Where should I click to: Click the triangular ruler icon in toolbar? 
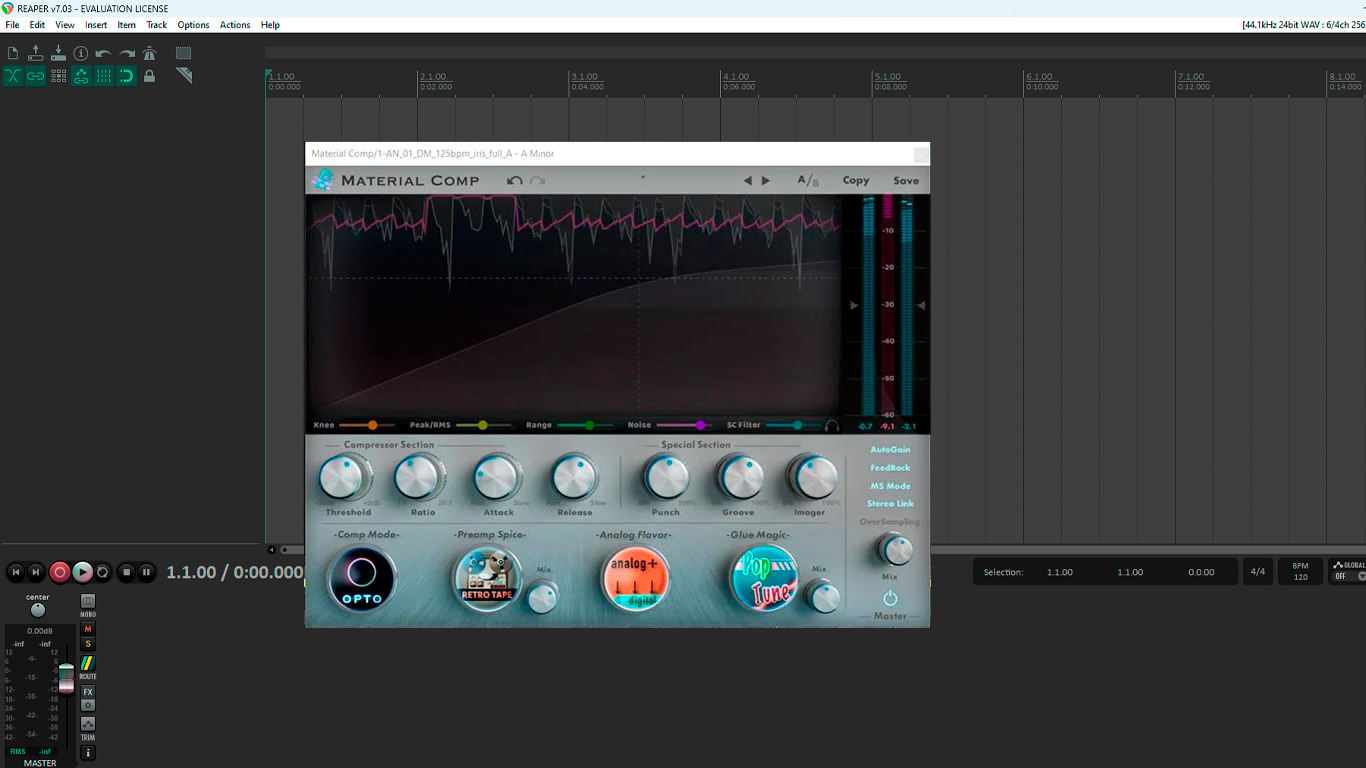pos(184,76)
